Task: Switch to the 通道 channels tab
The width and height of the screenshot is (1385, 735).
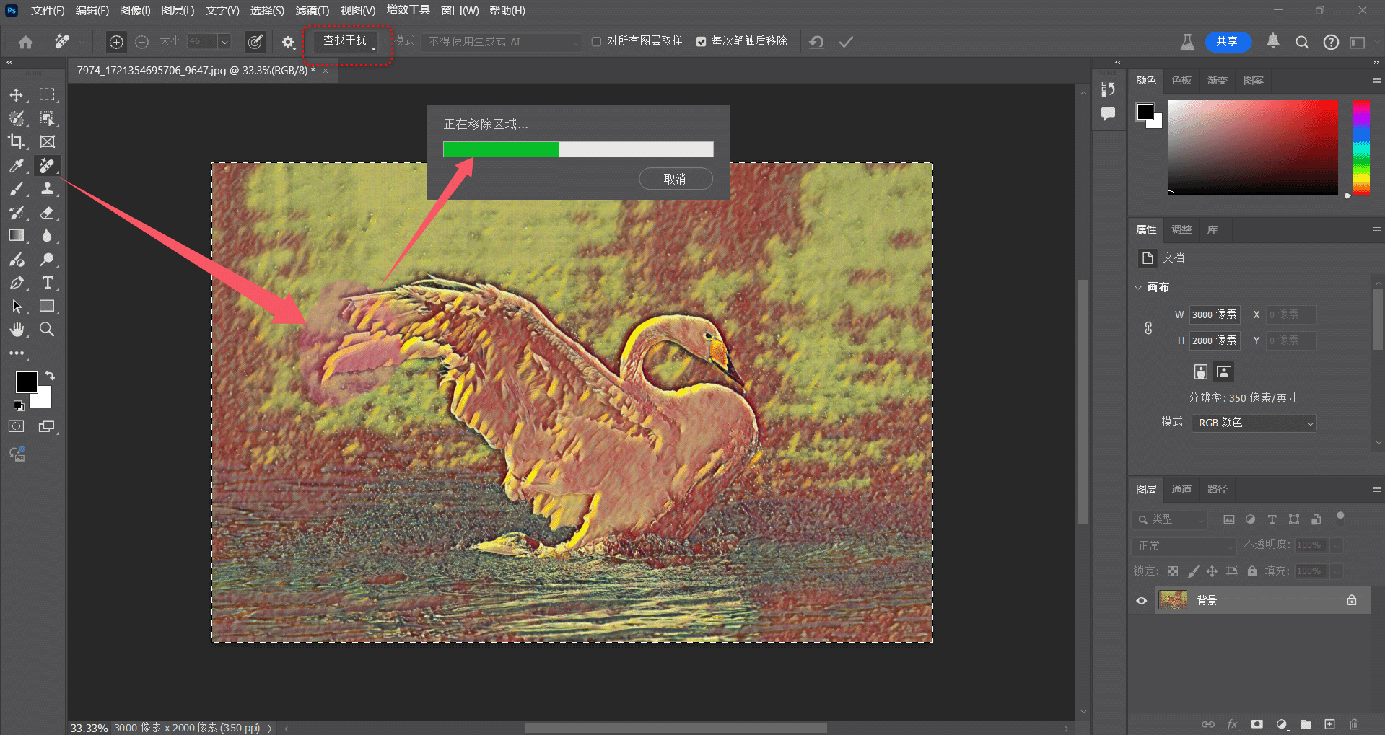Action: [1182, 489]
